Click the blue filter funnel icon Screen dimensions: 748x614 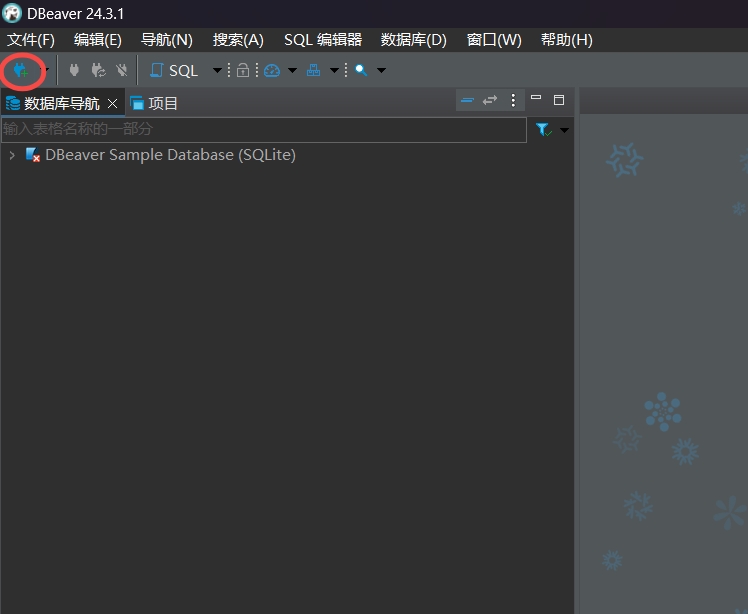pos(543,130)
